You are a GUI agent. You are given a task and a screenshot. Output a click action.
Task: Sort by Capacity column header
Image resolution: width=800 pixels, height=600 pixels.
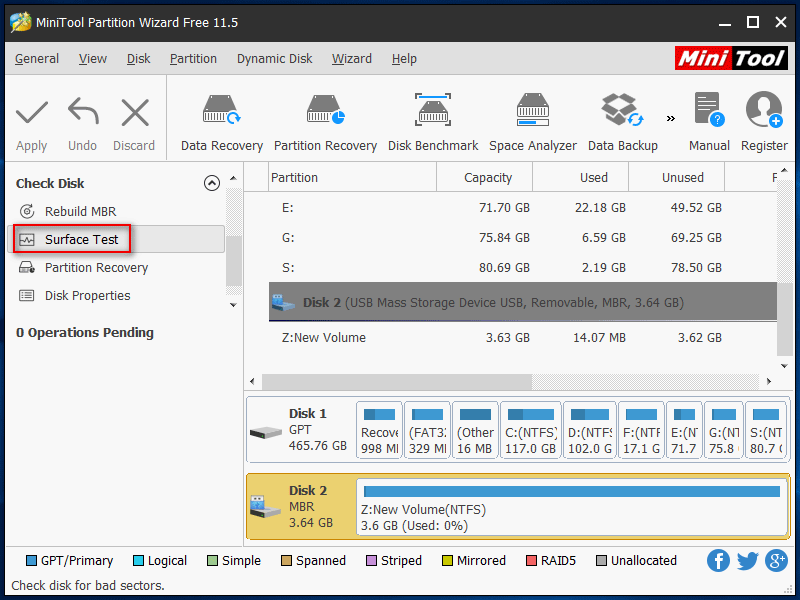pyautogui.click(x=485, y=177)
